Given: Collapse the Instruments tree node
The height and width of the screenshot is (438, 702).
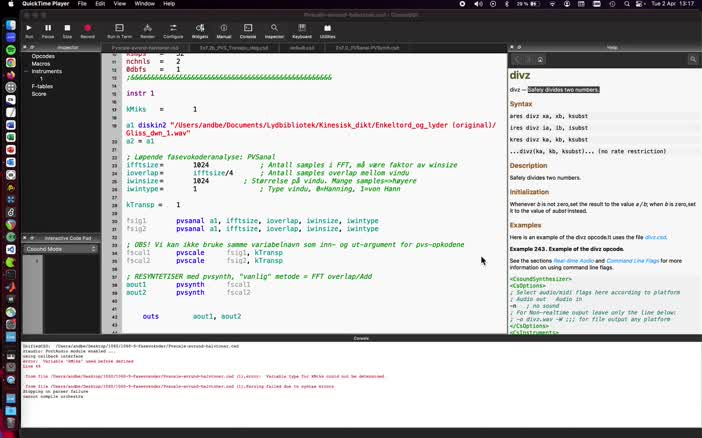Looking at the screenshot, I should tap(26, 71).
